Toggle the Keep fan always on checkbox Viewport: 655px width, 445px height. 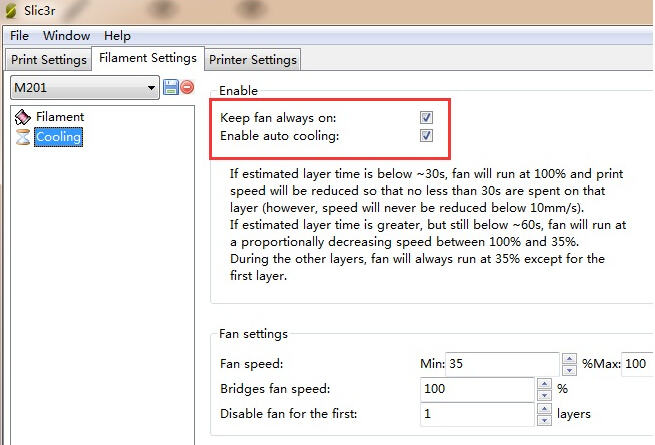[x=427, y=118]
